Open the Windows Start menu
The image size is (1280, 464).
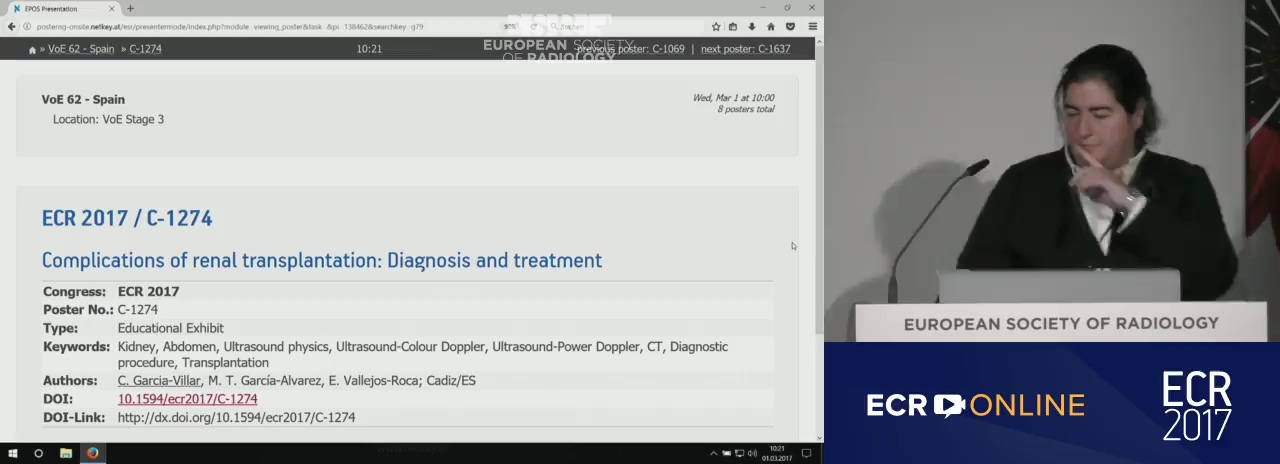(x=13, y=453)
